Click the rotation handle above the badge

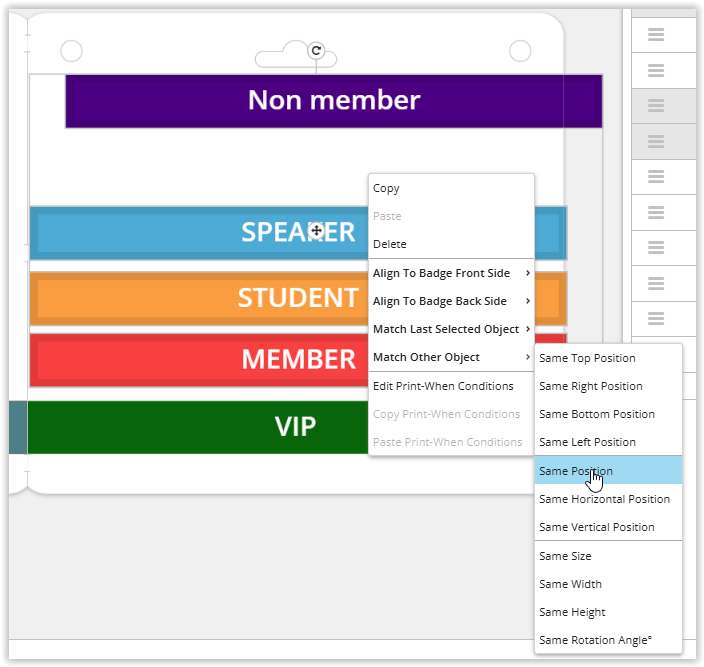click(316, 50)
